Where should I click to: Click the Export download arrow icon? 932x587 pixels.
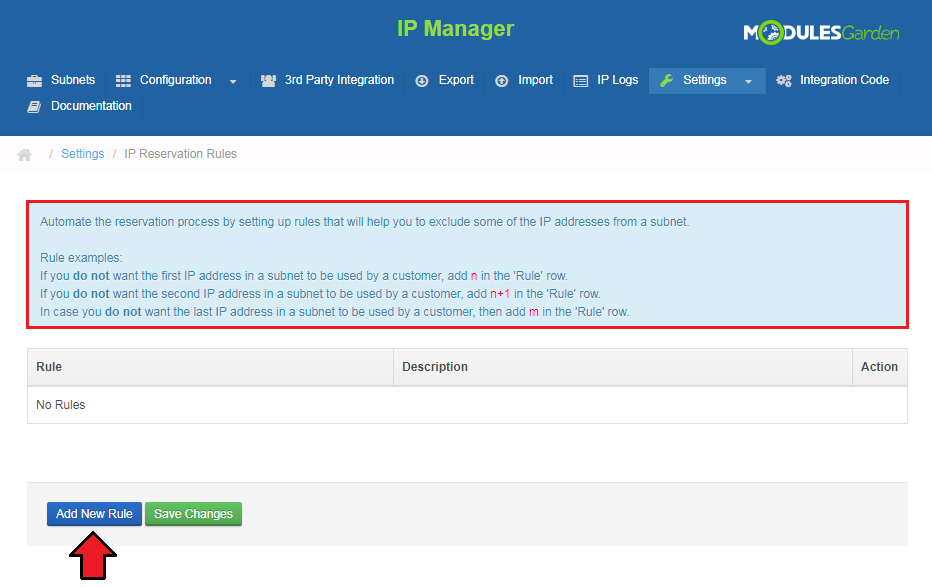point(421,81)
